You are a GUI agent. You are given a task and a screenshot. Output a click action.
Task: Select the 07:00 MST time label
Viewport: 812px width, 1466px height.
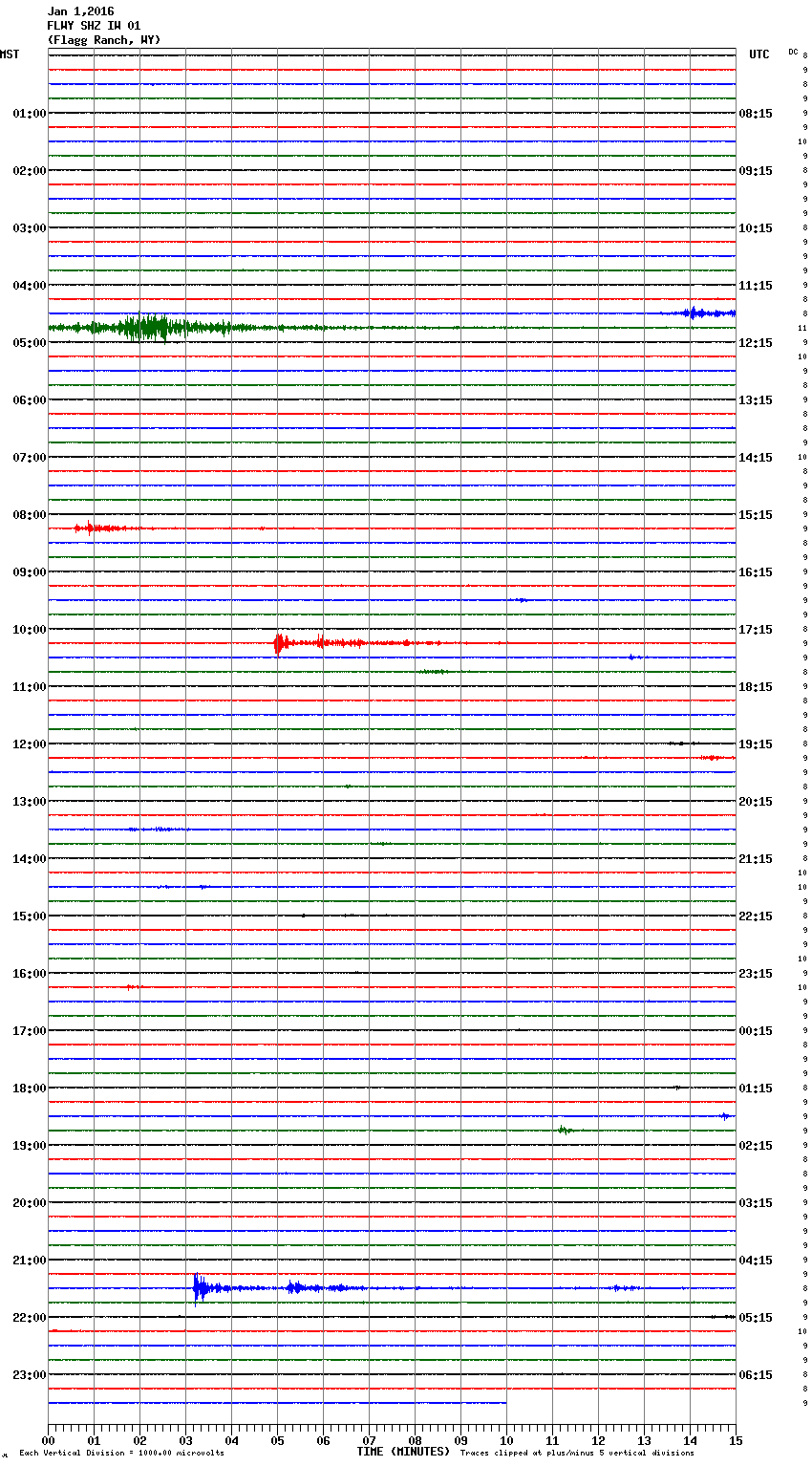tap(30, 458)
